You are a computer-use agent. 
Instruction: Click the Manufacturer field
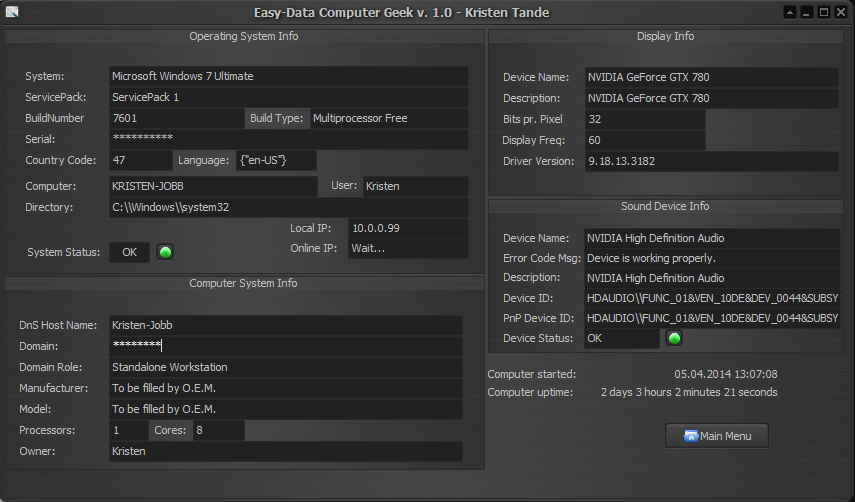coord(286,389)
